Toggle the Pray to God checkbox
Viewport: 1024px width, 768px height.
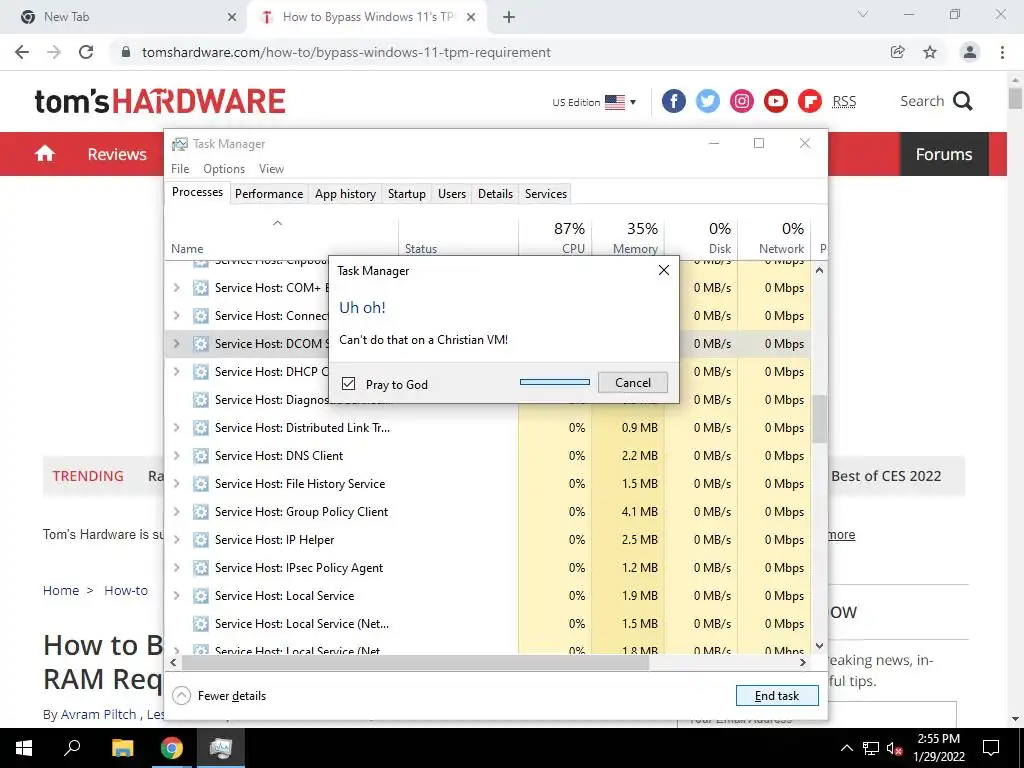point(349,383)
